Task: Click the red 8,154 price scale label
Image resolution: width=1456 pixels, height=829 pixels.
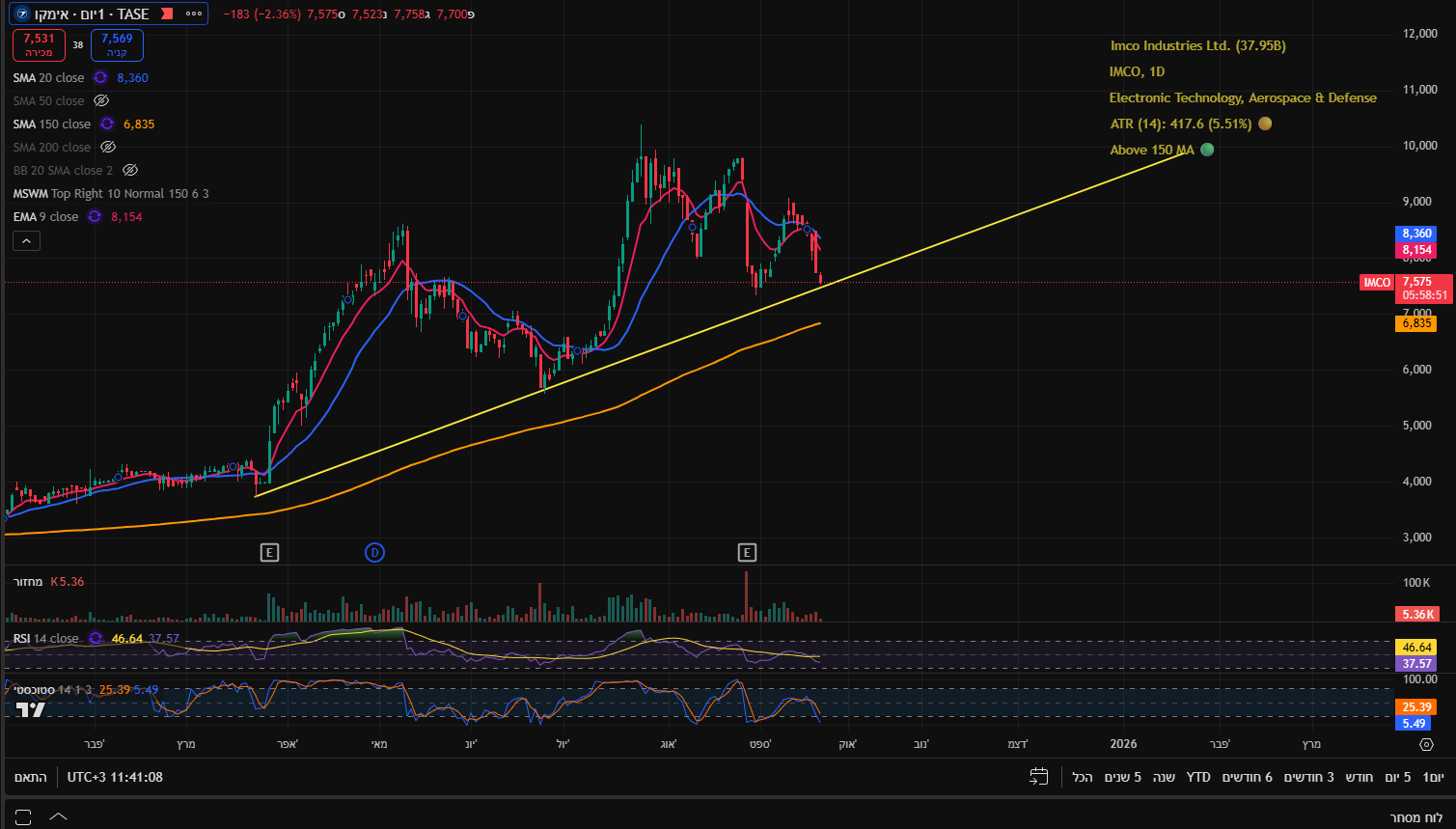Action: [1416, 250]
